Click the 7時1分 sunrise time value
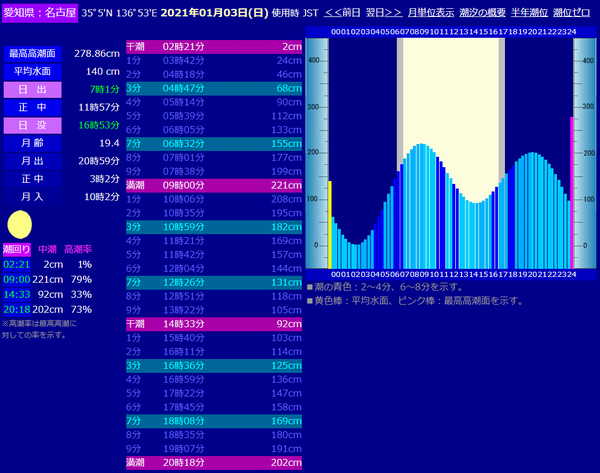The height and width of the screenshot is (473, 600). tap(104, 90)
